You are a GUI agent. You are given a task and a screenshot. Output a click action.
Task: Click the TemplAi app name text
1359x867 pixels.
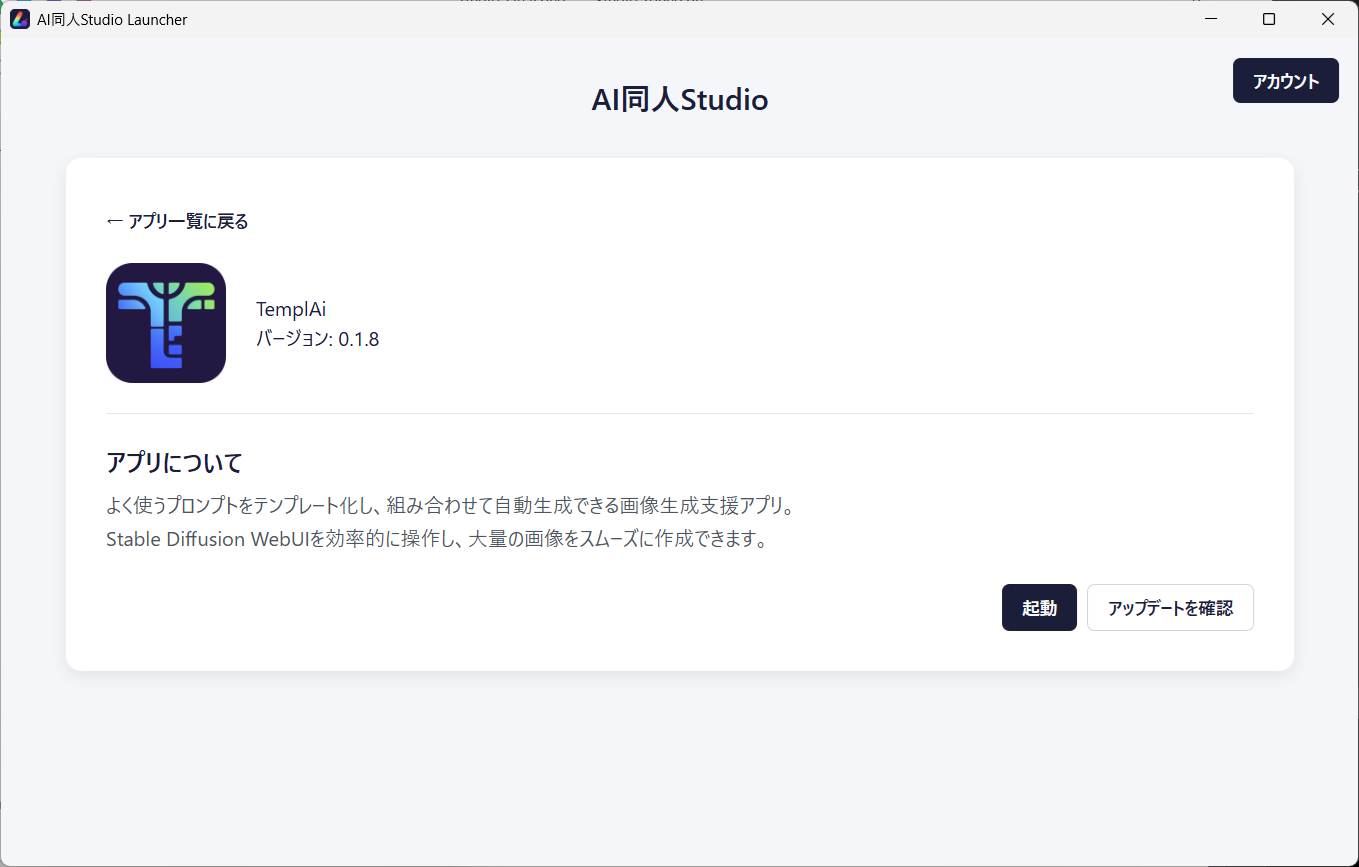pyautogui.click(x=291, y=310)
